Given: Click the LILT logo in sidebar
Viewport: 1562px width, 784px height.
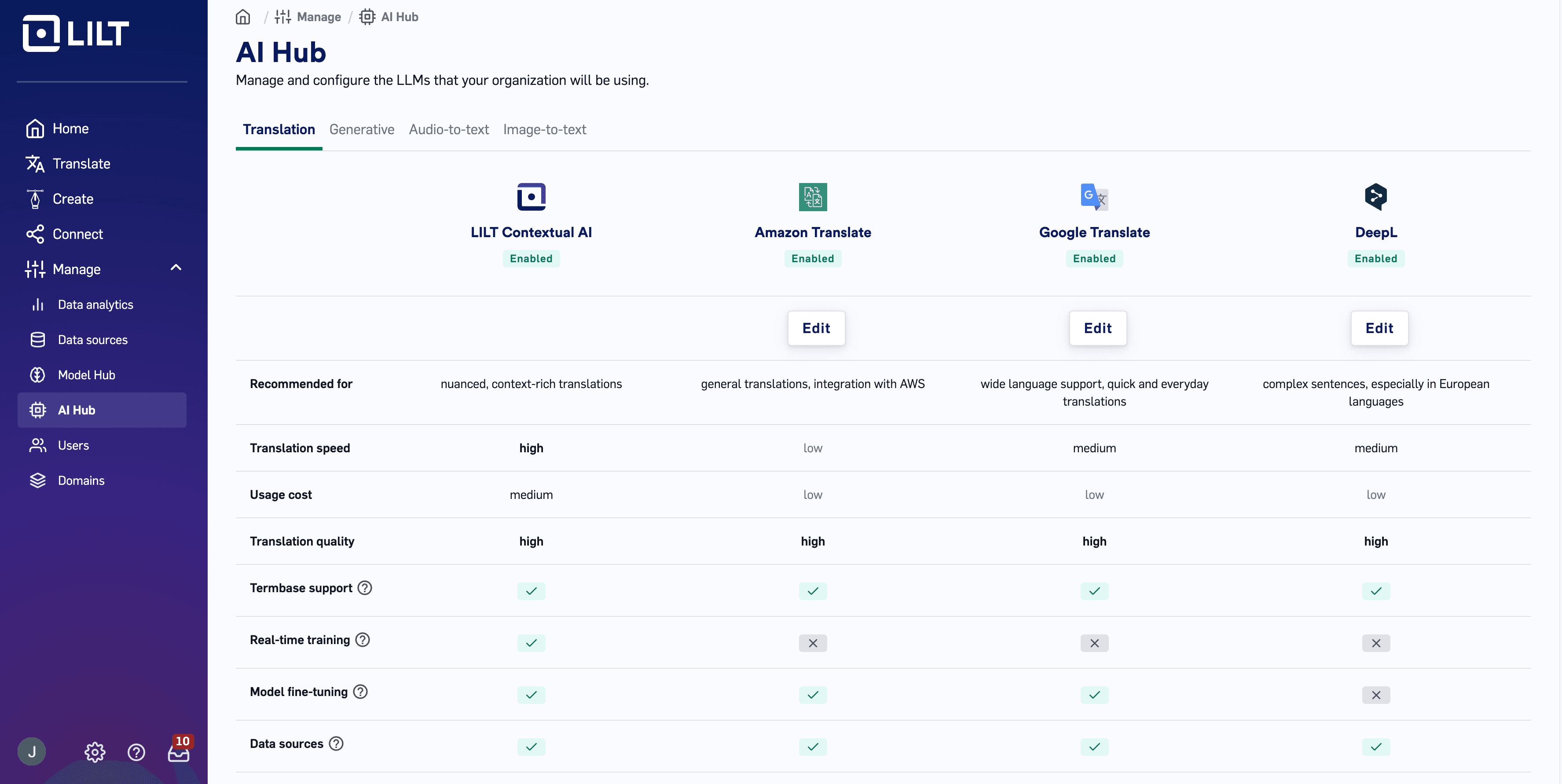Looking at the screenshot, I should [x=76, y=33].
